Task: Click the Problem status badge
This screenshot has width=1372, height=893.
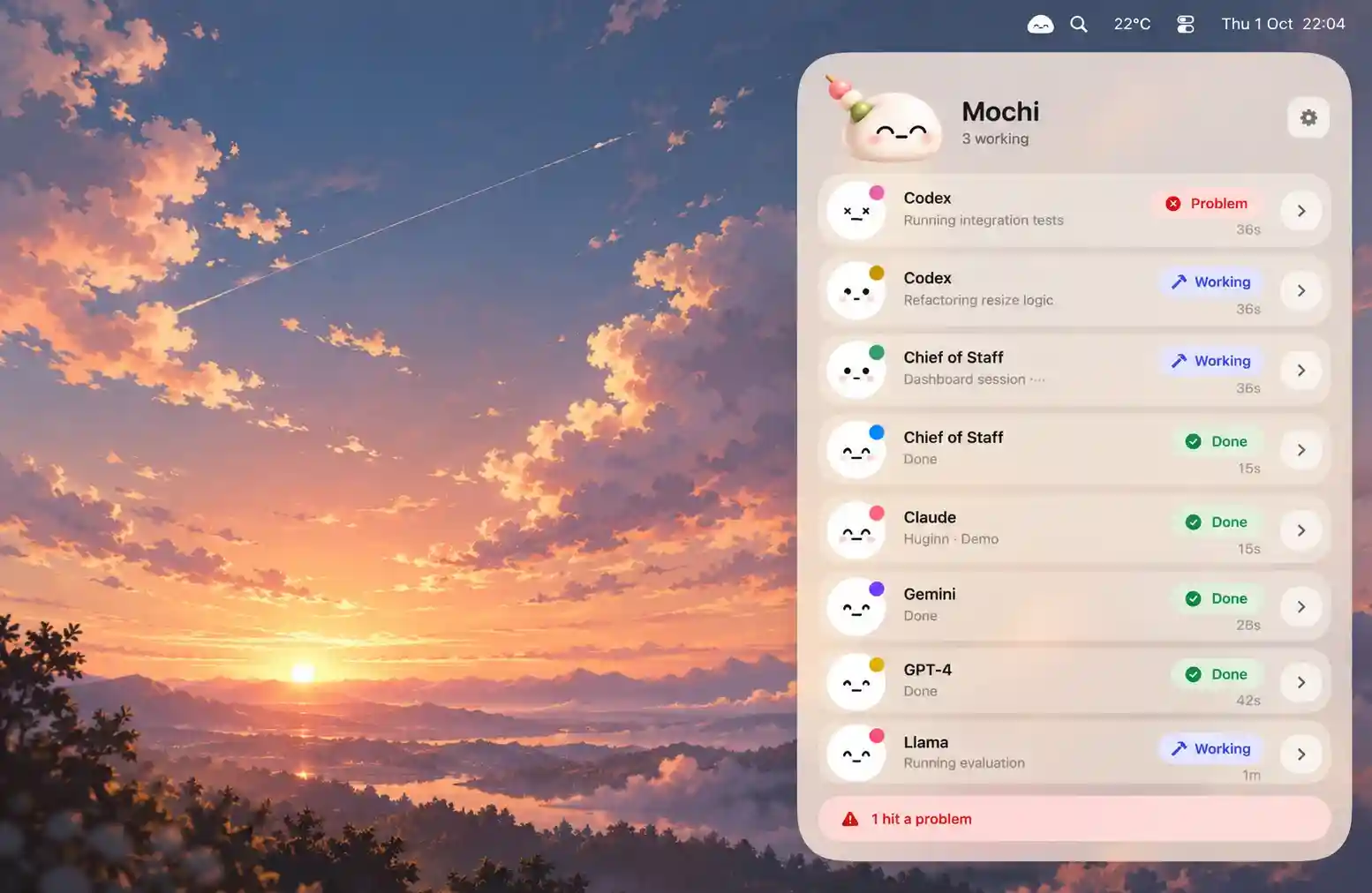Action: [1206, 204]
